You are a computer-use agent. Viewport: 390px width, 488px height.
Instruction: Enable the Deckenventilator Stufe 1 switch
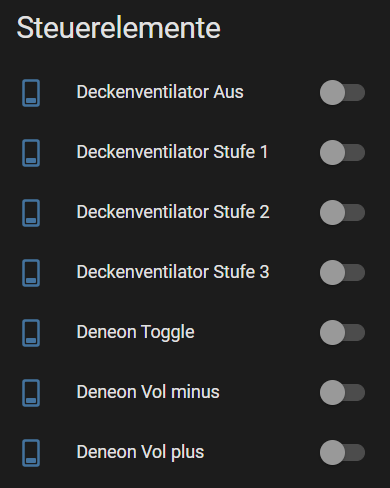tap(342, 152)
